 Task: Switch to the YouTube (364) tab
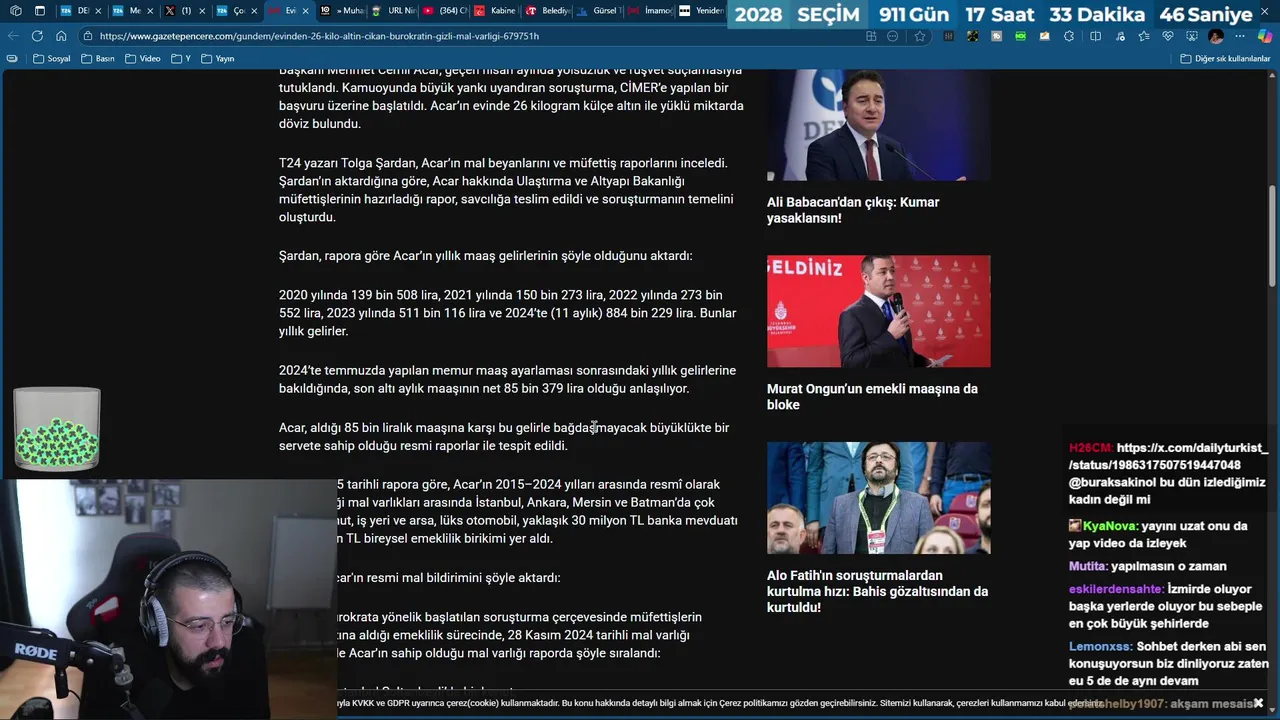click(x=444, y=11)
